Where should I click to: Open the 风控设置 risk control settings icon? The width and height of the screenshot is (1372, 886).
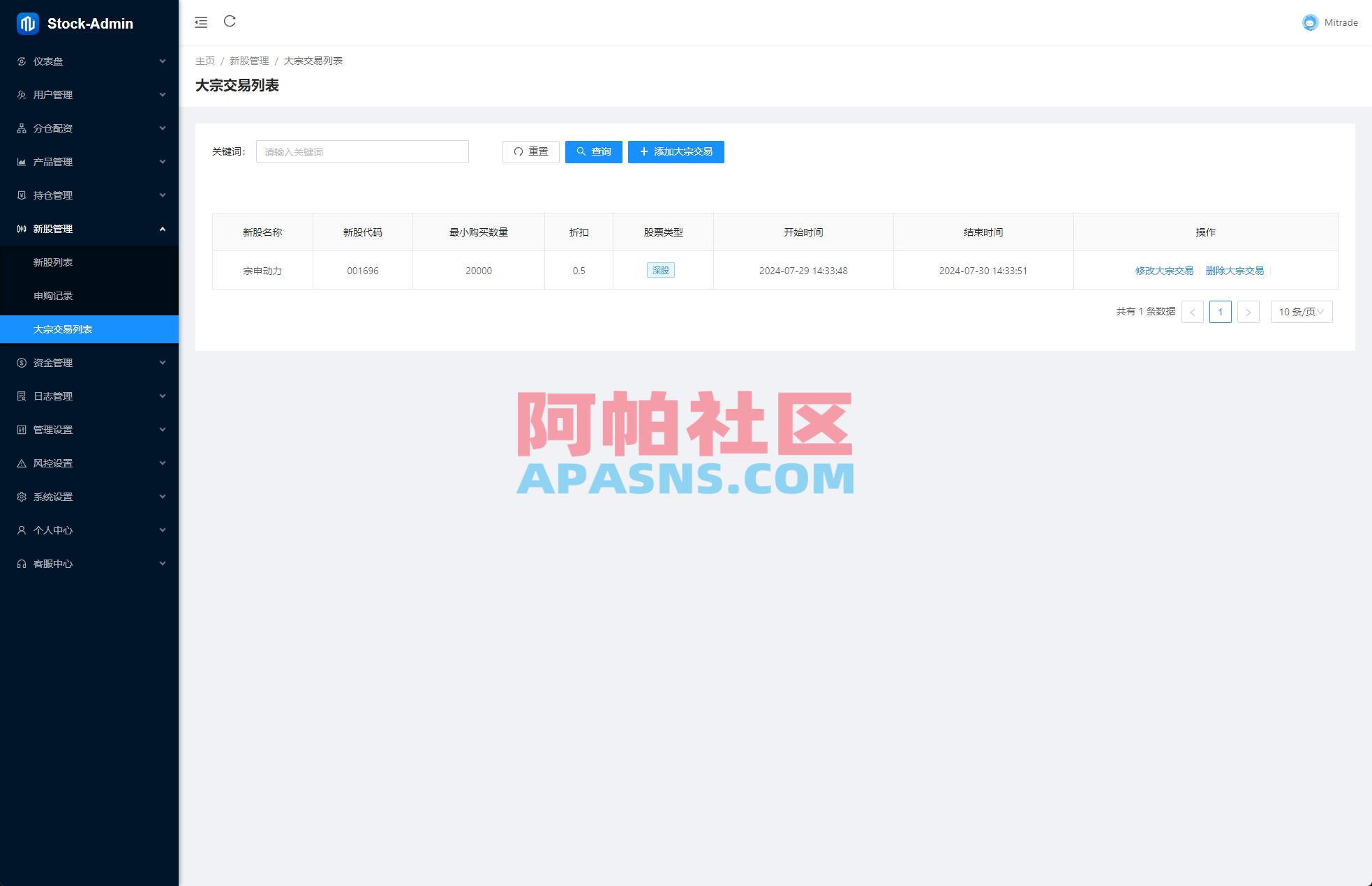(x=22, y=463)
